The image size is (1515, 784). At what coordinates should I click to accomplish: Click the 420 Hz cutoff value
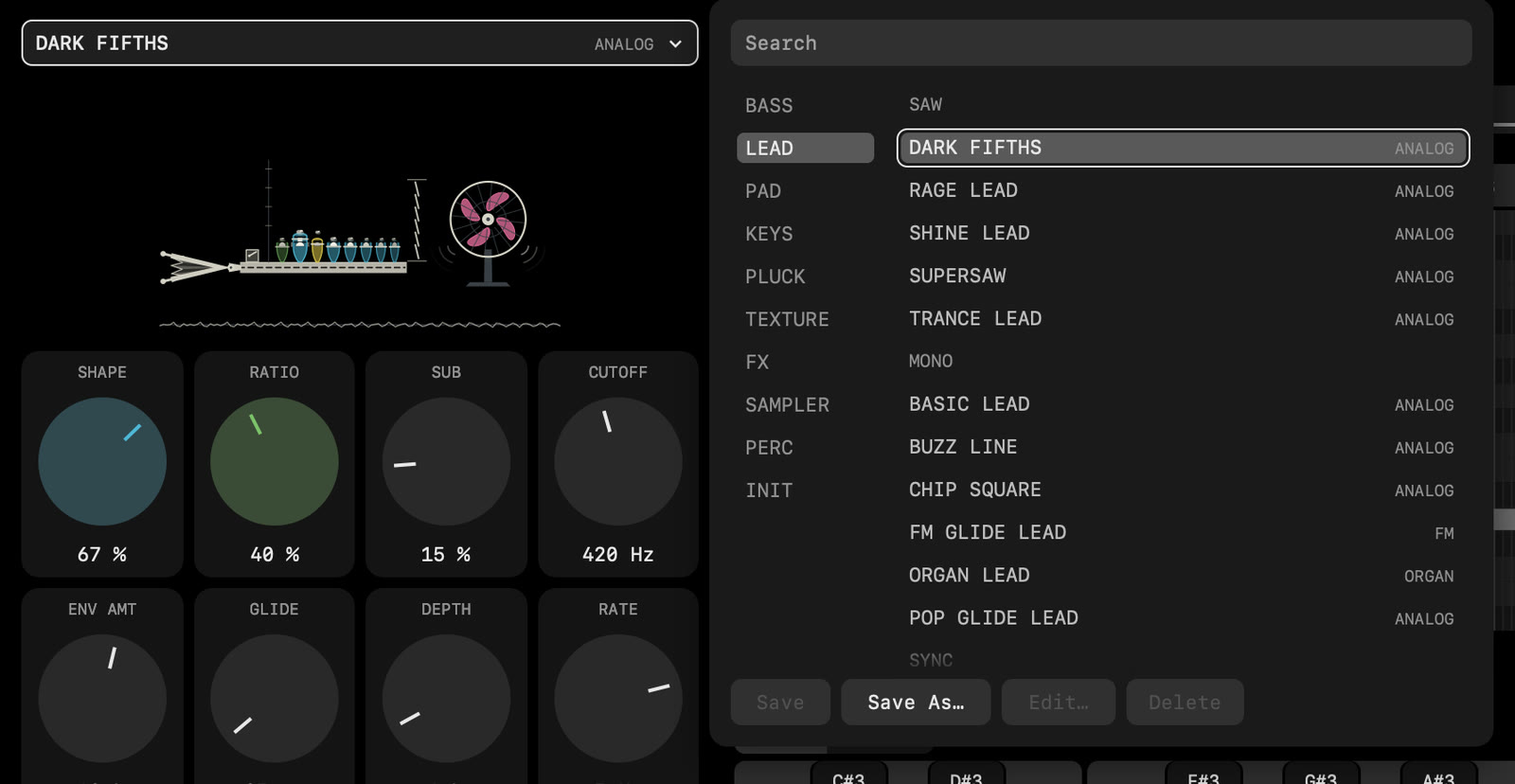(x=618, y=555)
